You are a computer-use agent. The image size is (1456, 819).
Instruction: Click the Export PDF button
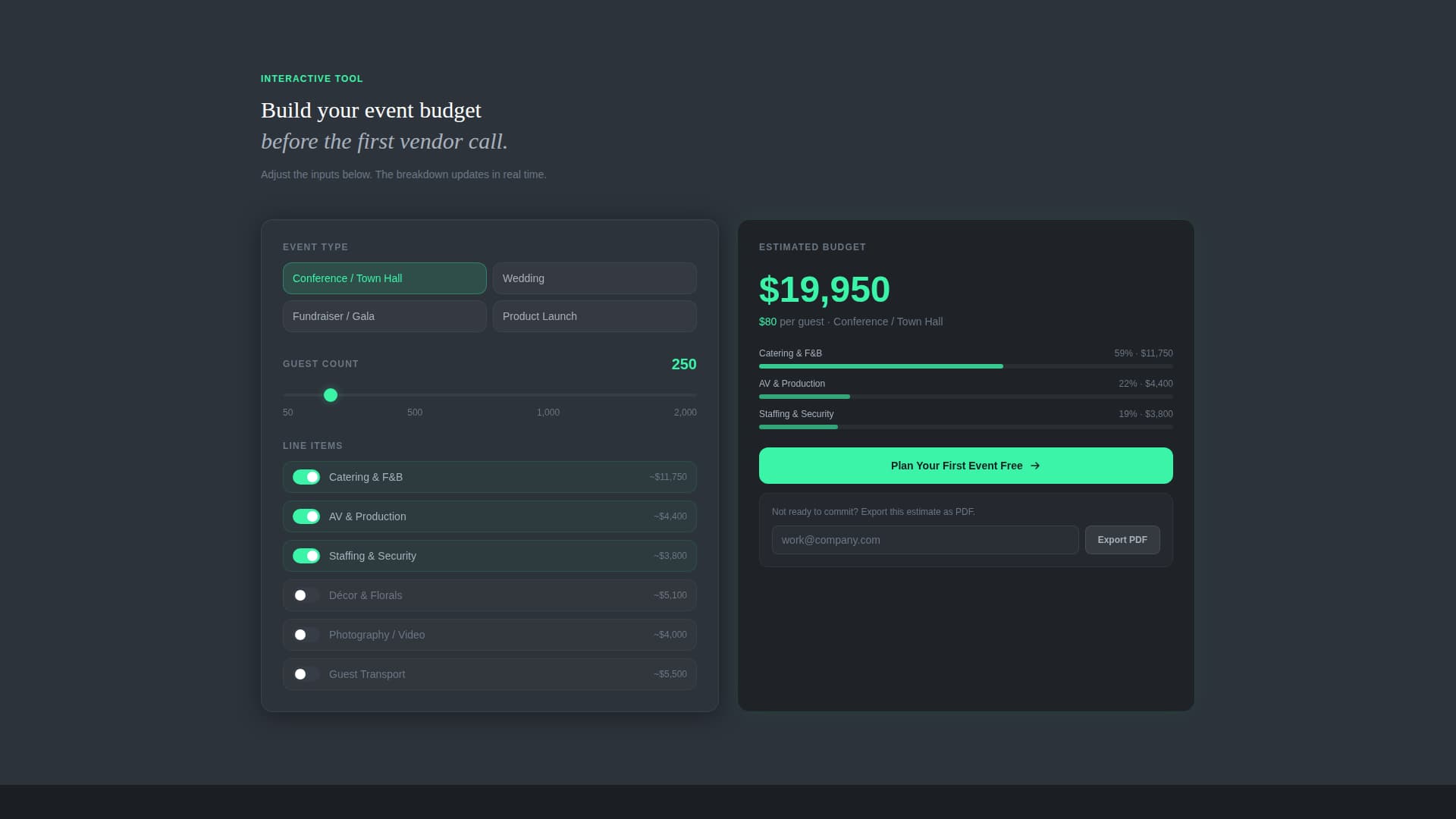(1122, 540)
